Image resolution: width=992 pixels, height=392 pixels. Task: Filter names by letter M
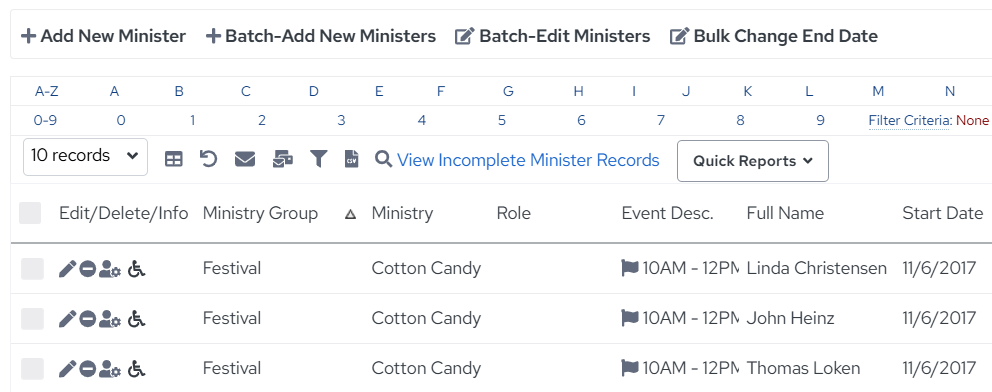click(x=878, y=91)
